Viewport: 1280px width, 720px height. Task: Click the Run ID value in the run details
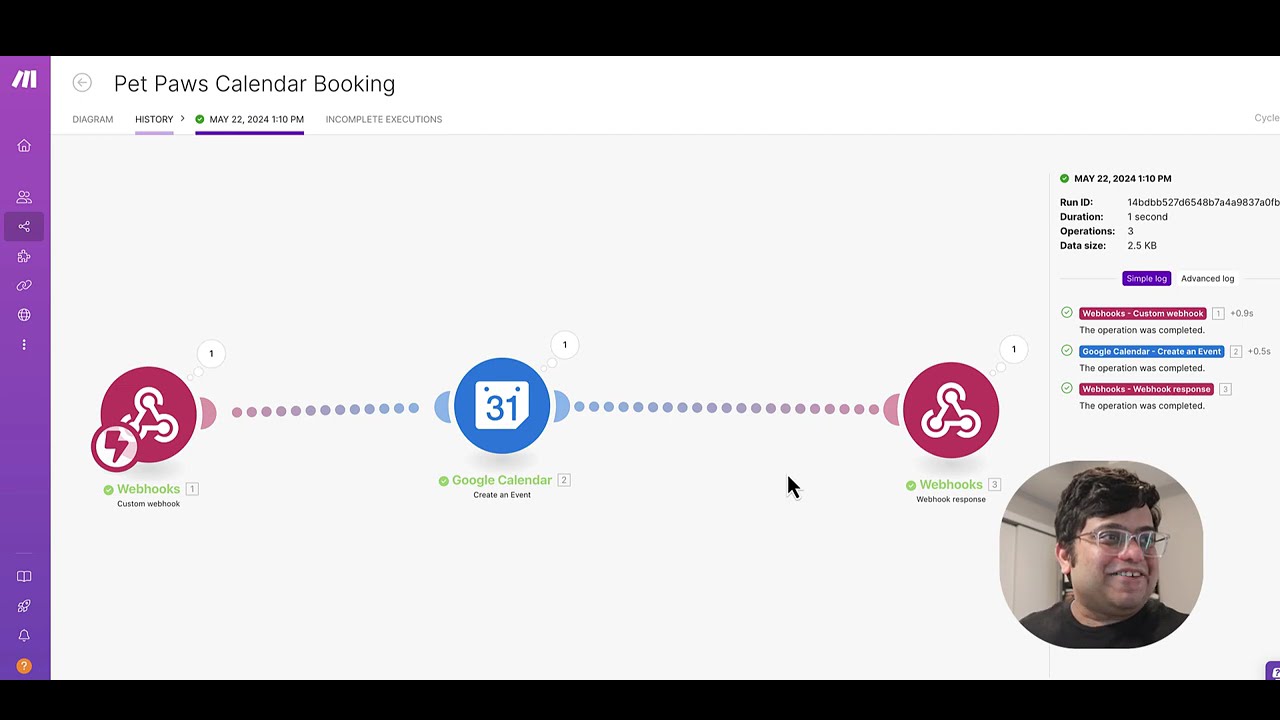(1203, 202)
